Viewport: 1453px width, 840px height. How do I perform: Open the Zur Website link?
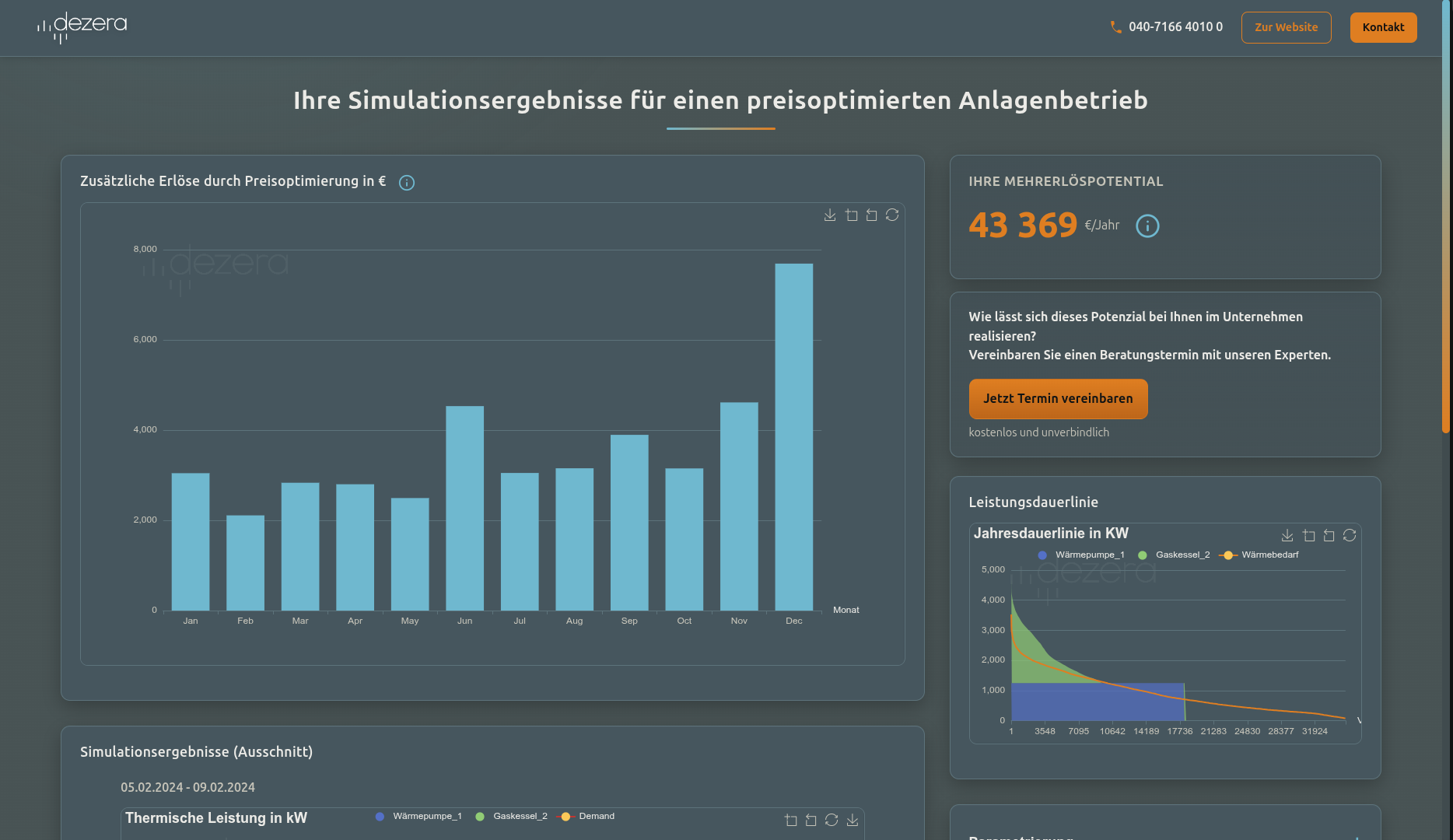coord(1286,28)
